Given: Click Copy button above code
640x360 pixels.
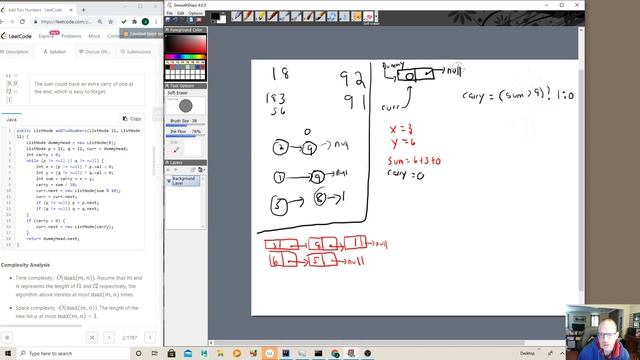Looking at the screenshot, I should tap(132, 118).
